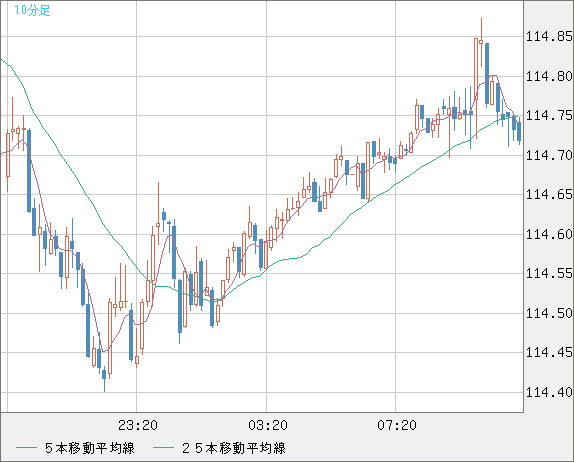574x462 pixels.
Task: Click the 10分足 chart interval label
Action: click(32, 10)
